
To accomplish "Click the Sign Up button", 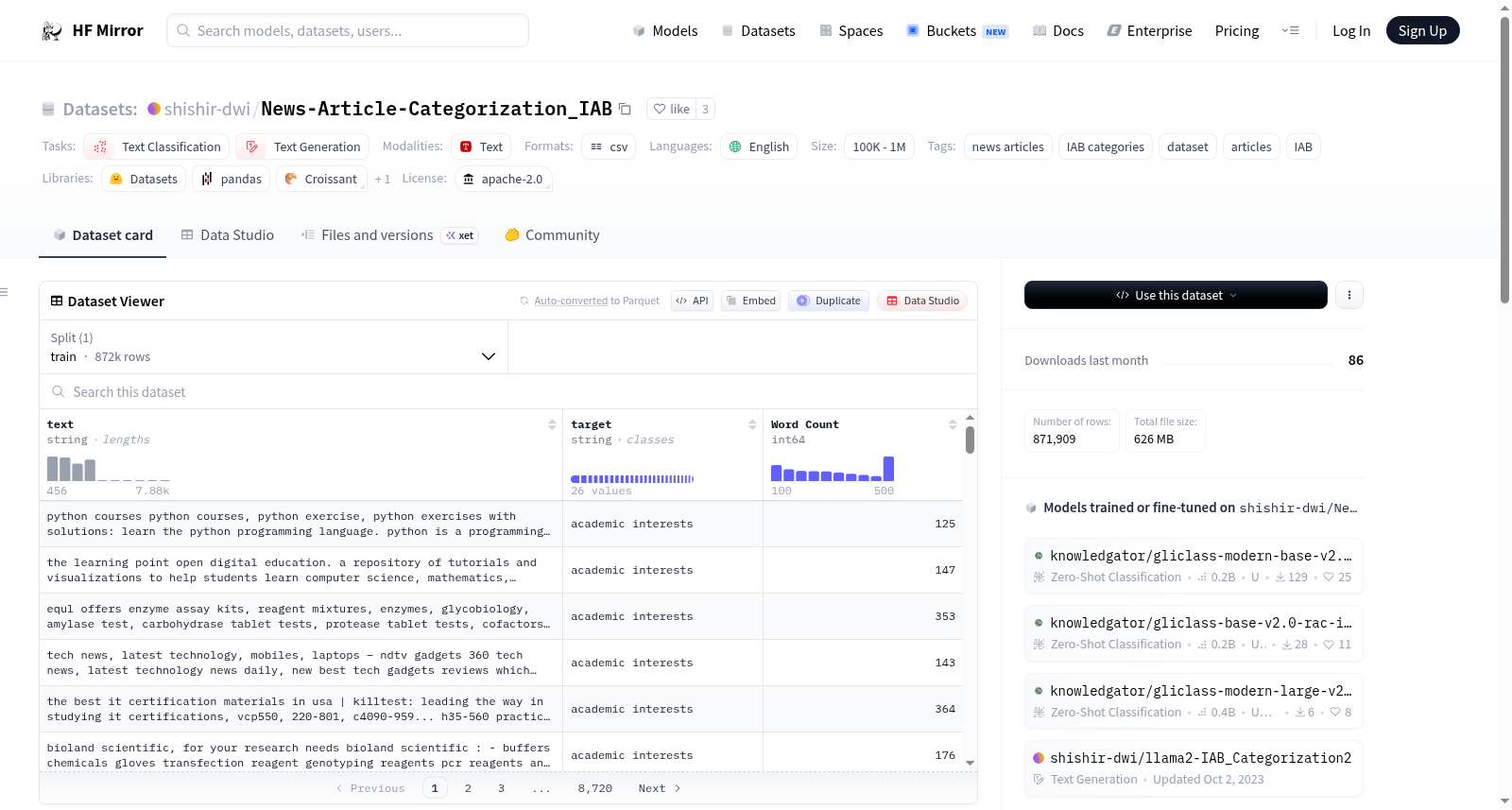I will point(1422,30).
